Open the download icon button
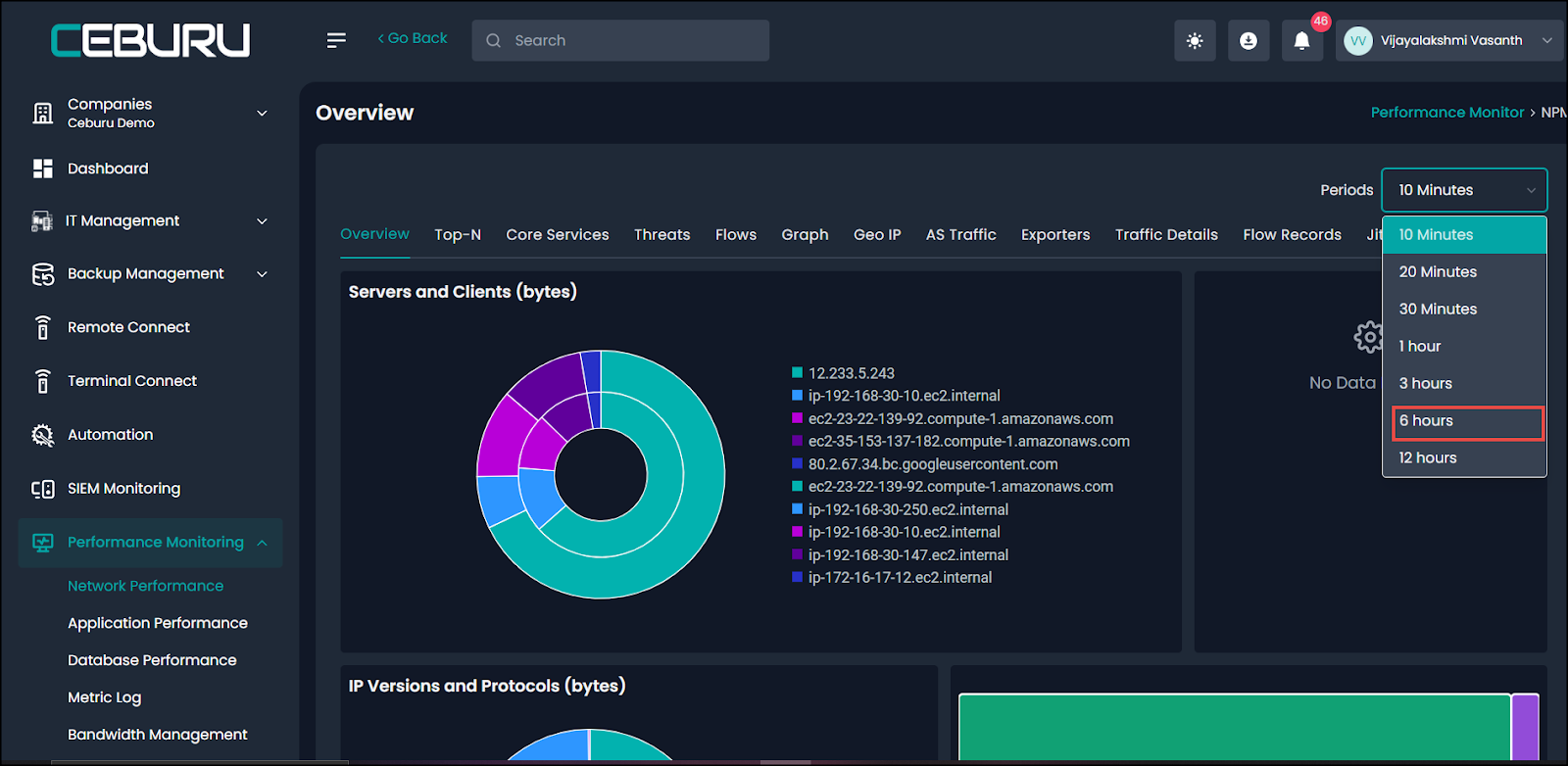This screenshot has height=766, width=1568. pyautogui.click(x=1249, y=41)
